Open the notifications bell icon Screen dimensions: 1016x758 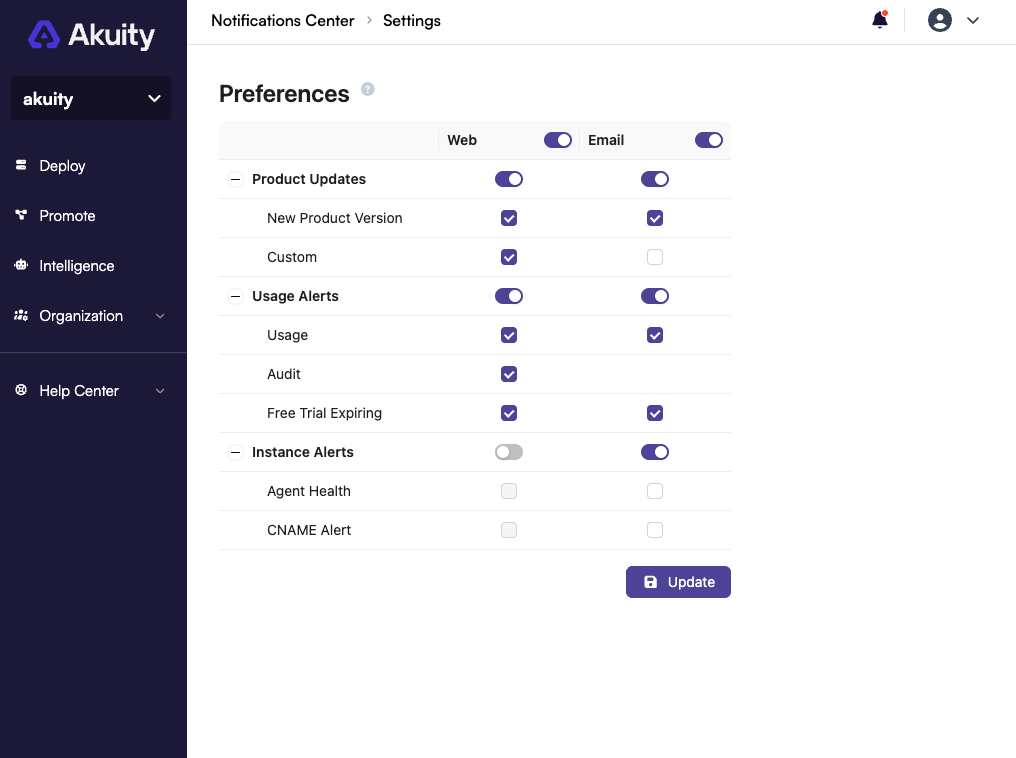pyautogui.click(x=880, y=20)
